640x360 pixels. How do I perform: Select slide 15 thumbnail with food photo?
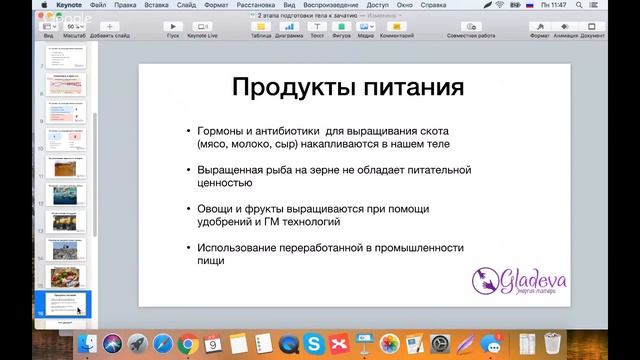click(66, 277)
